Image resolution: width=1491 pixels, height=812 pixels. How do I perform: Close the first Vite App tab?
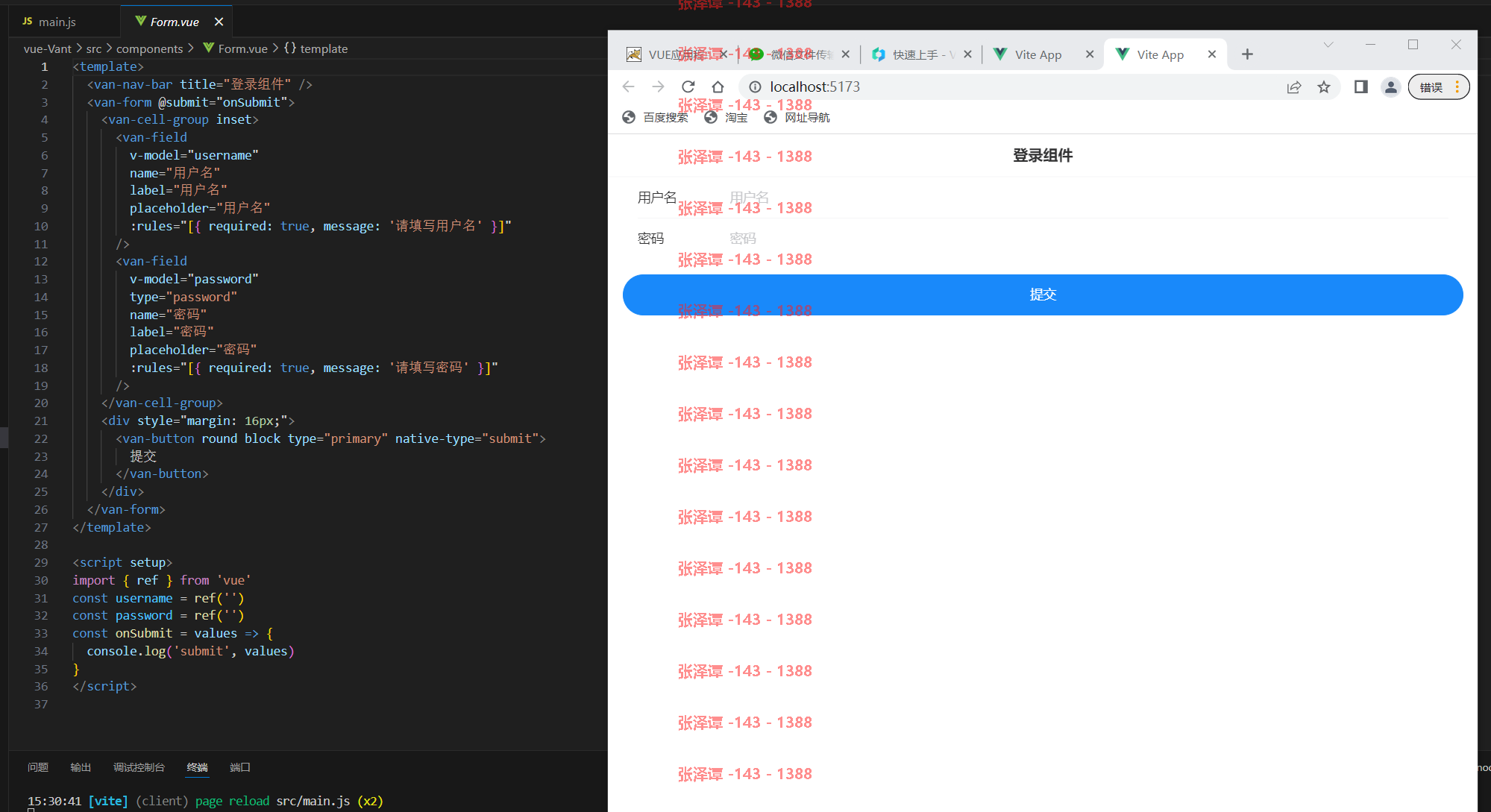(1090, 54)
